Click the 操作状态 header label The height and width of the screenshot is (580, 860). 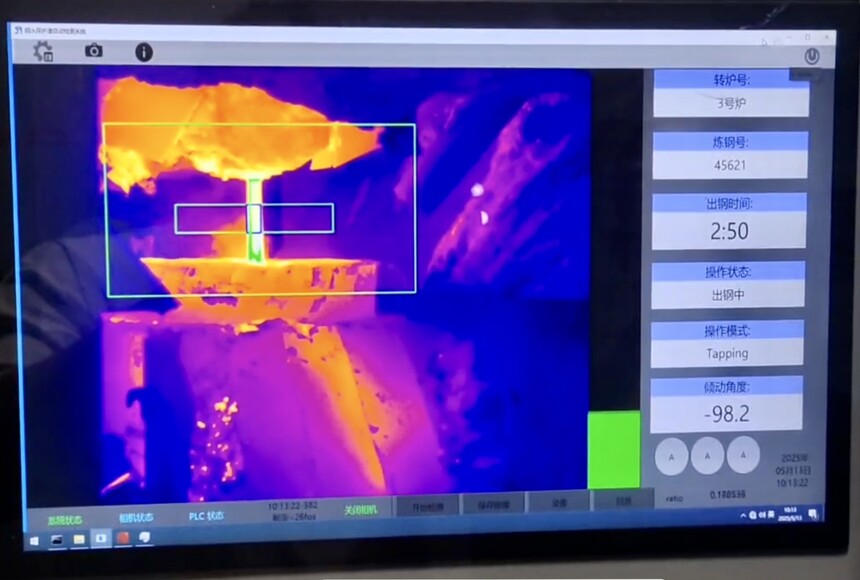[728, 272]
